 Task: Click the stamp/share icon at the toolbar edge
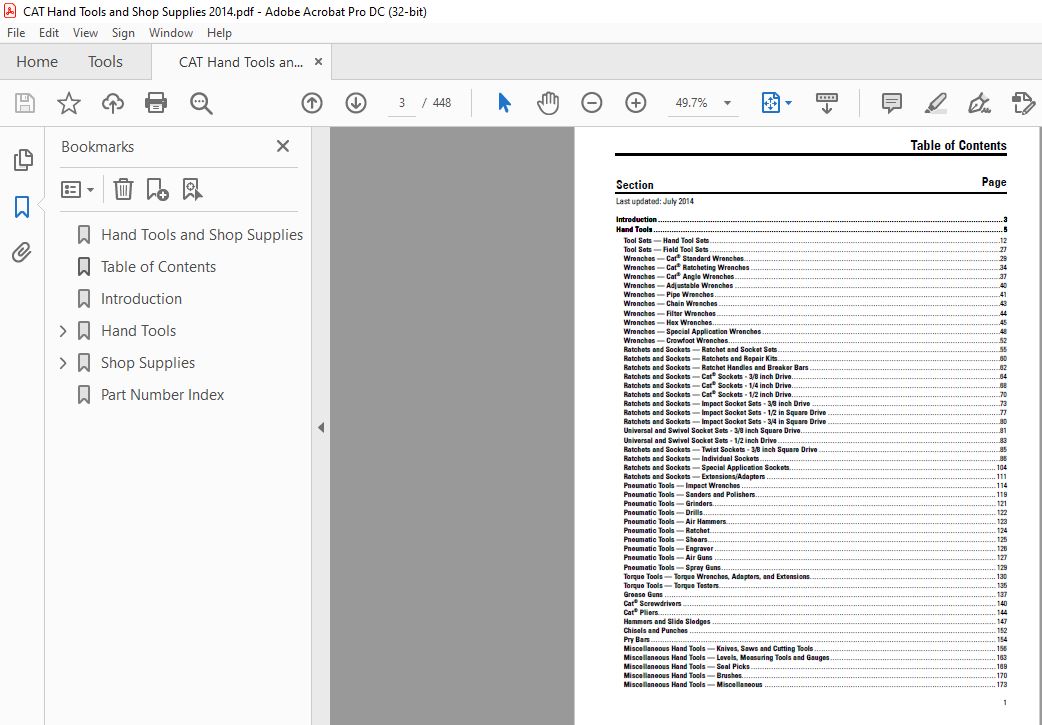point(1023,103)
